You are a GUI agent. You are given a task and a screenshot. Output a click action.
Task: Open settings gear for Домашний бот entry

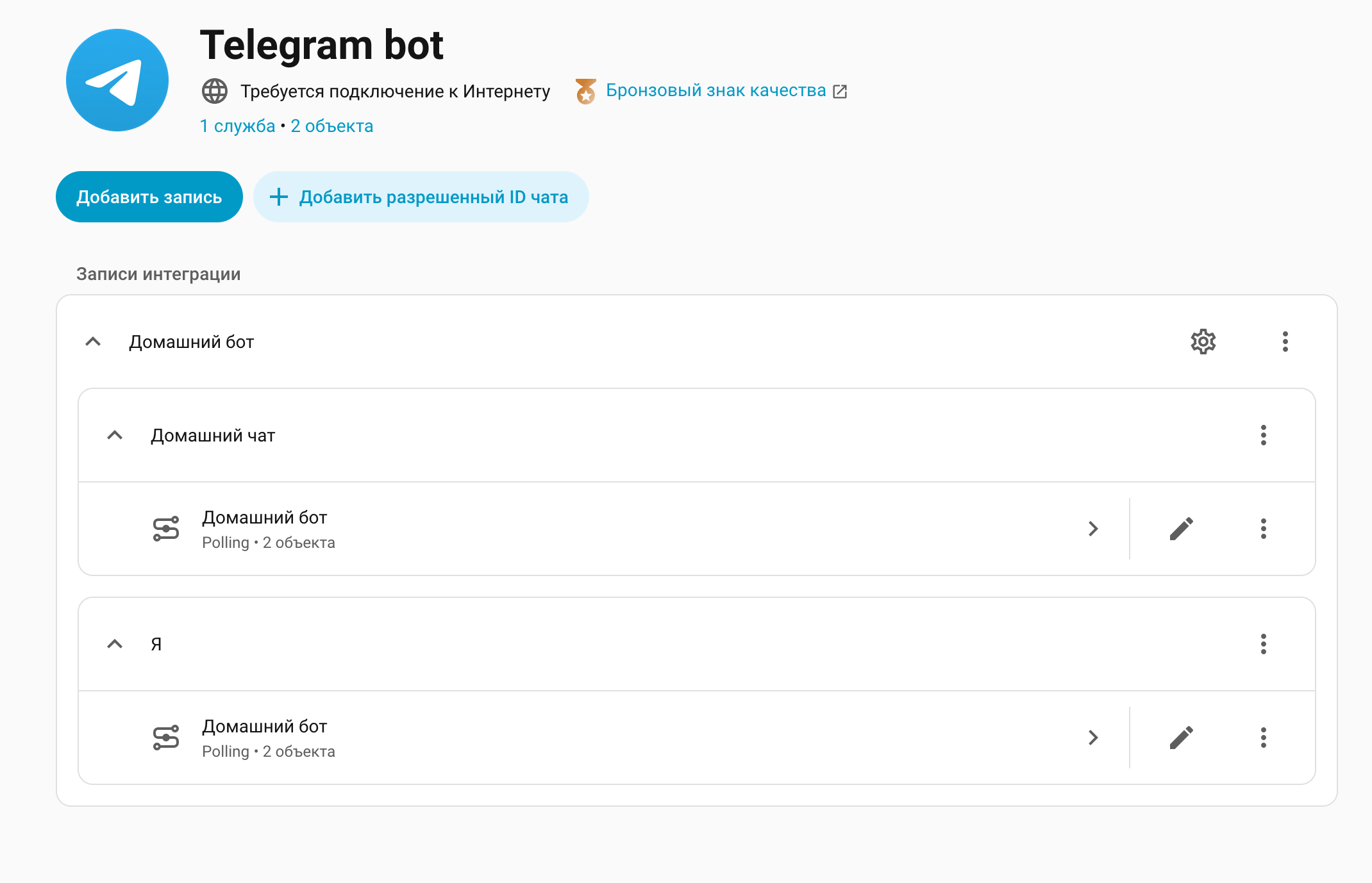pos(1203,342)
